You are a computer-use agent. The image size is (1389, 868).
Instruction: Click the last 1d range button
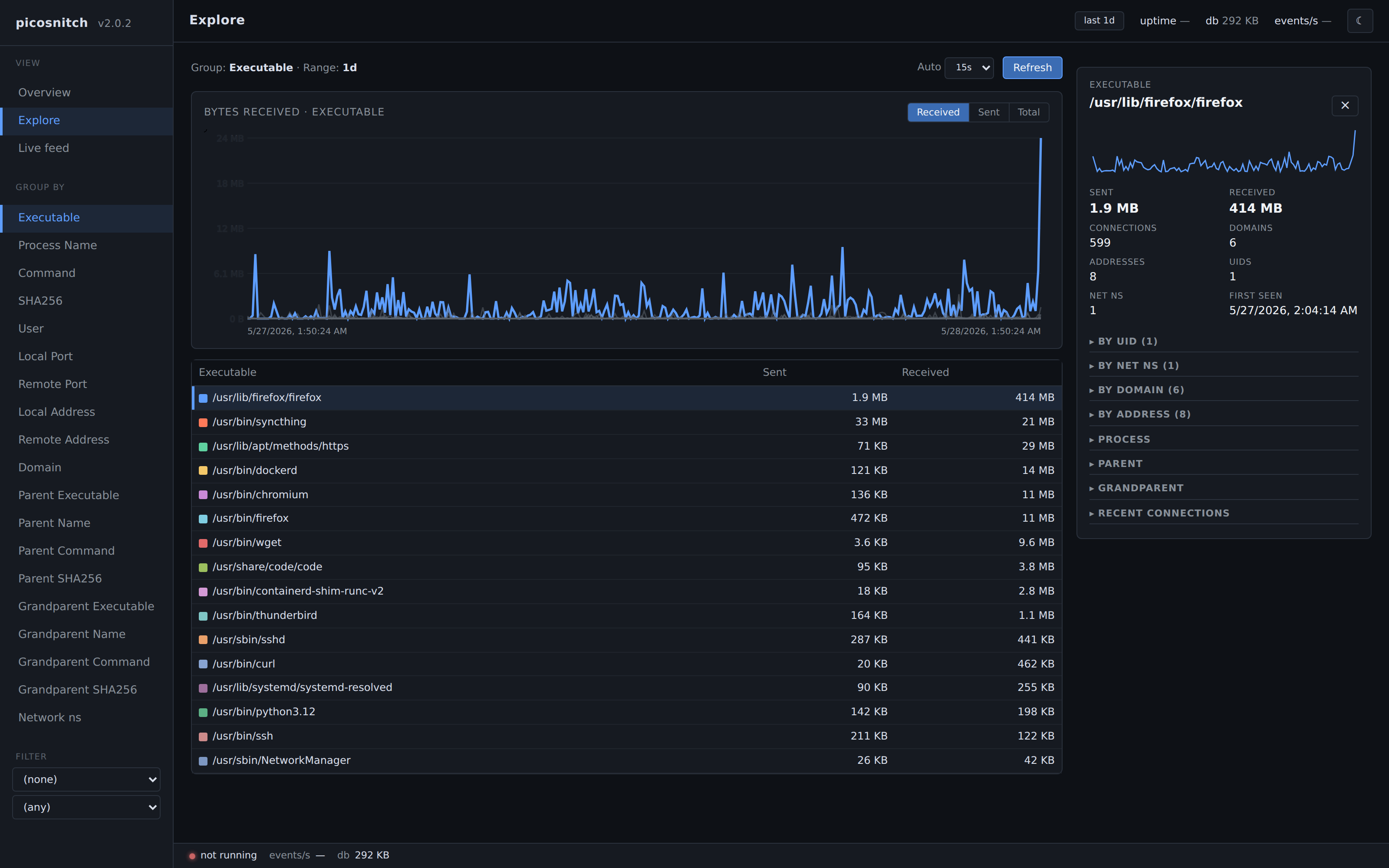(x=1099, y=21)
